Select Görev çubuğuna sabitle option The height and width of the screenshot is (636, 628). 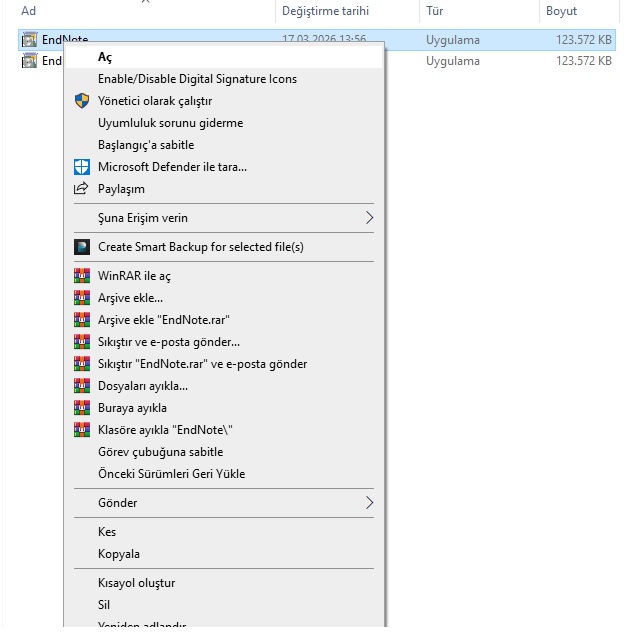(160, 452)
